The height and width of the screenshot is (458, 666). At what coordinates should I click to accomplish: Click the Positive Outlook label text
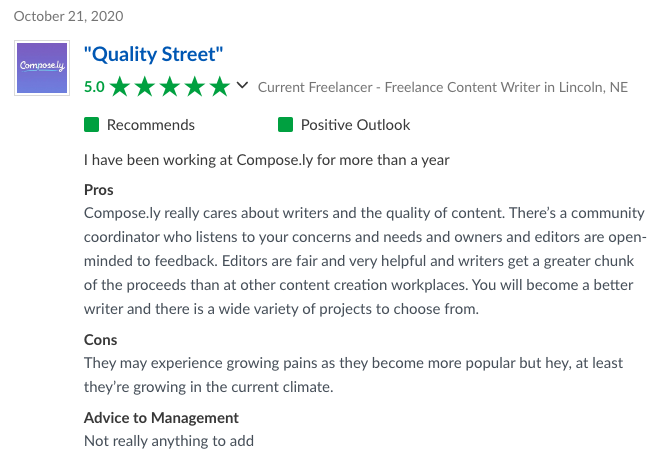[x=356, y=125]
